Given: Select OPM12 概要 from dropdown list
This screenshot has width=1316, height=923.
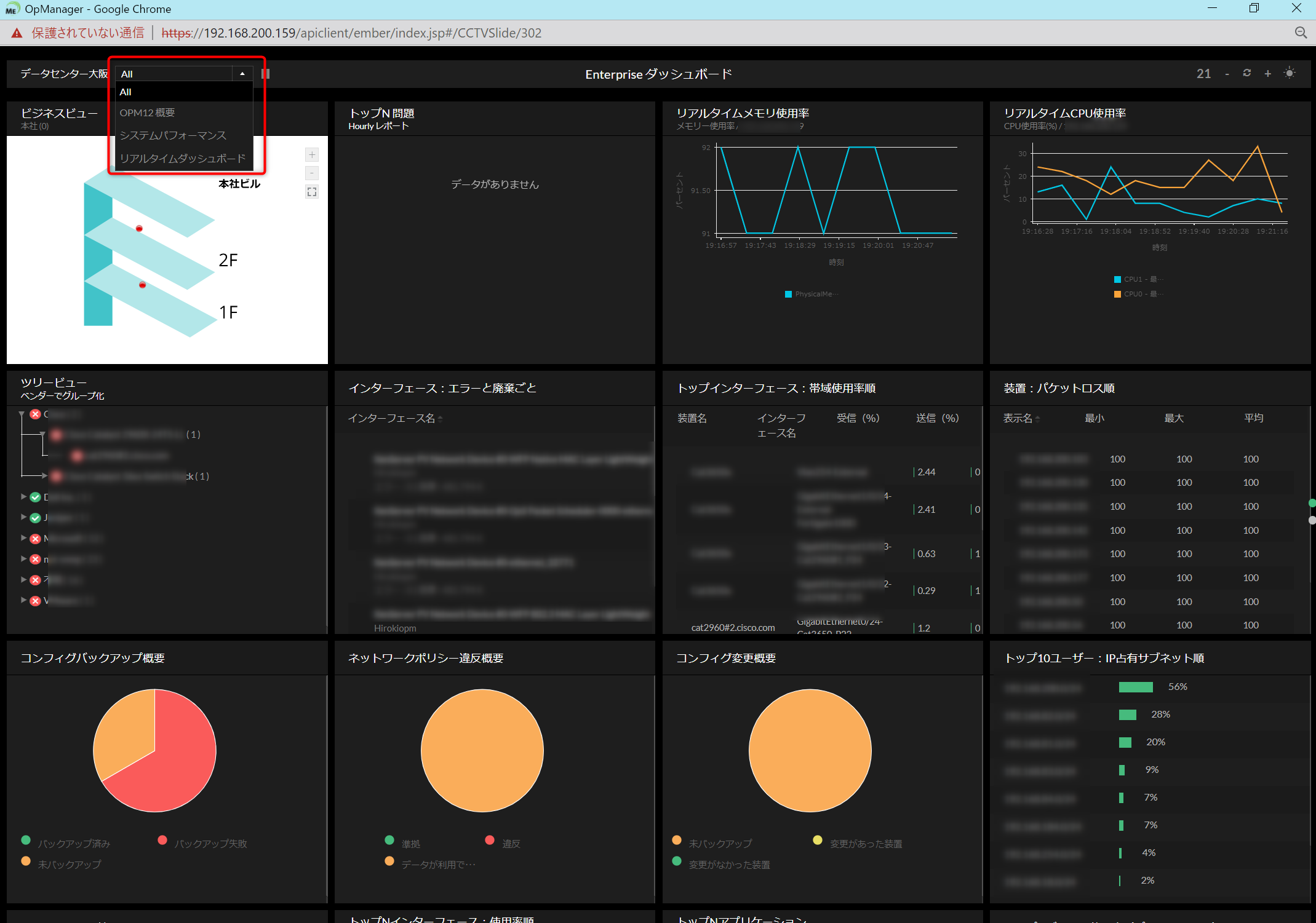Looking at the screenshot, I should (148, 113).
